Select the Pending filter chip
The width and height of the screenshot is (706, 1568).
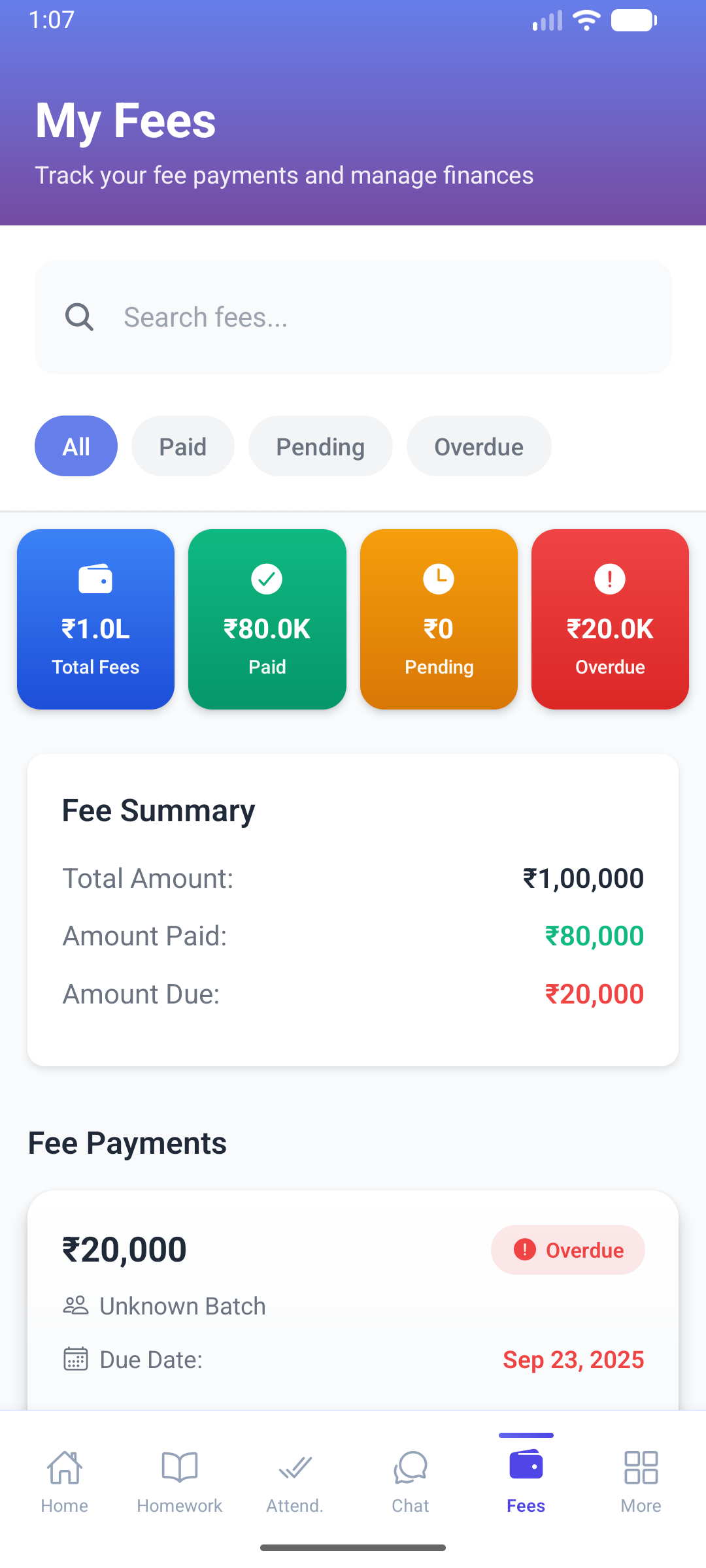(320, 446)
